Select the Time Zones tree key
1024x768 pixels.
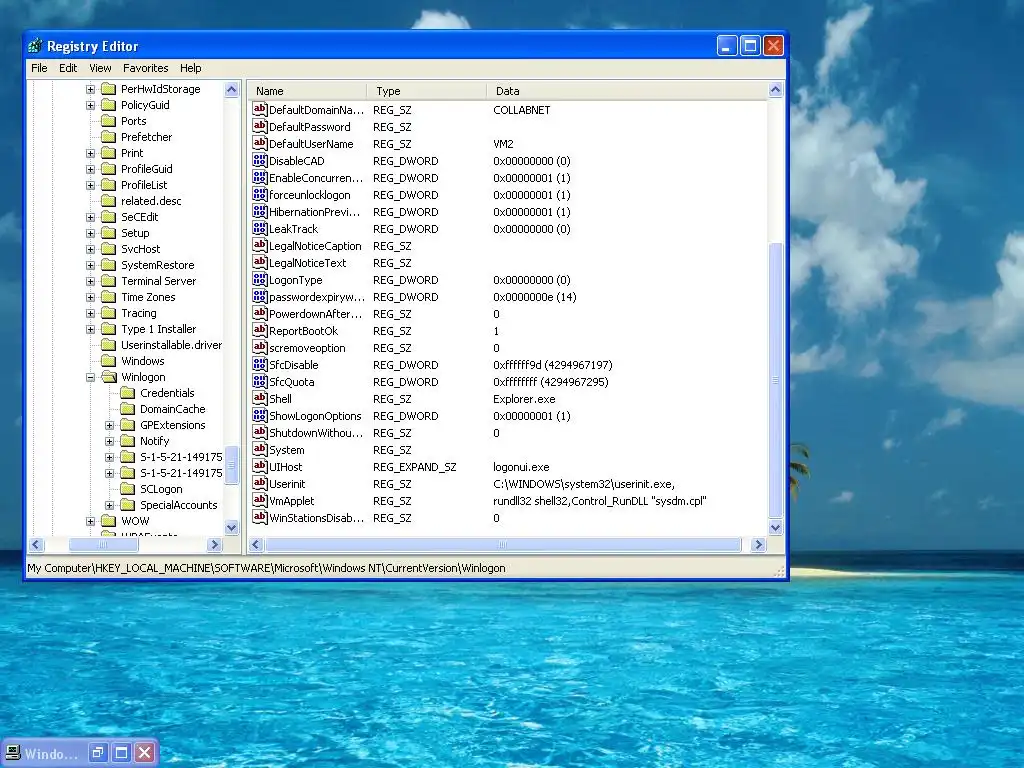click(x=148, y=297)
